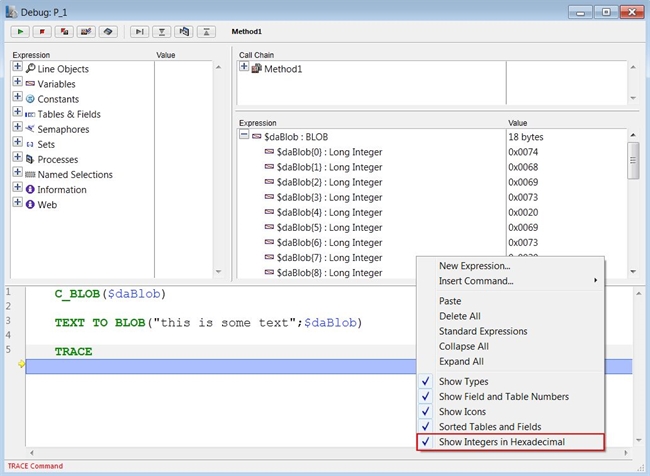
Task: Uncheck Show Types in context menu
Action: (463, 381)
